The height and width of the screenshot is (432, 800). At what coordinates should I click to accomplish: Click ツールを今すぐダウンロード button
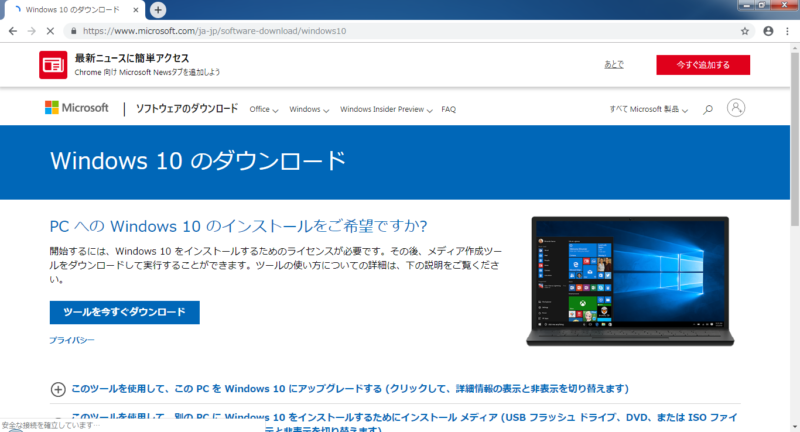(124, 312)
